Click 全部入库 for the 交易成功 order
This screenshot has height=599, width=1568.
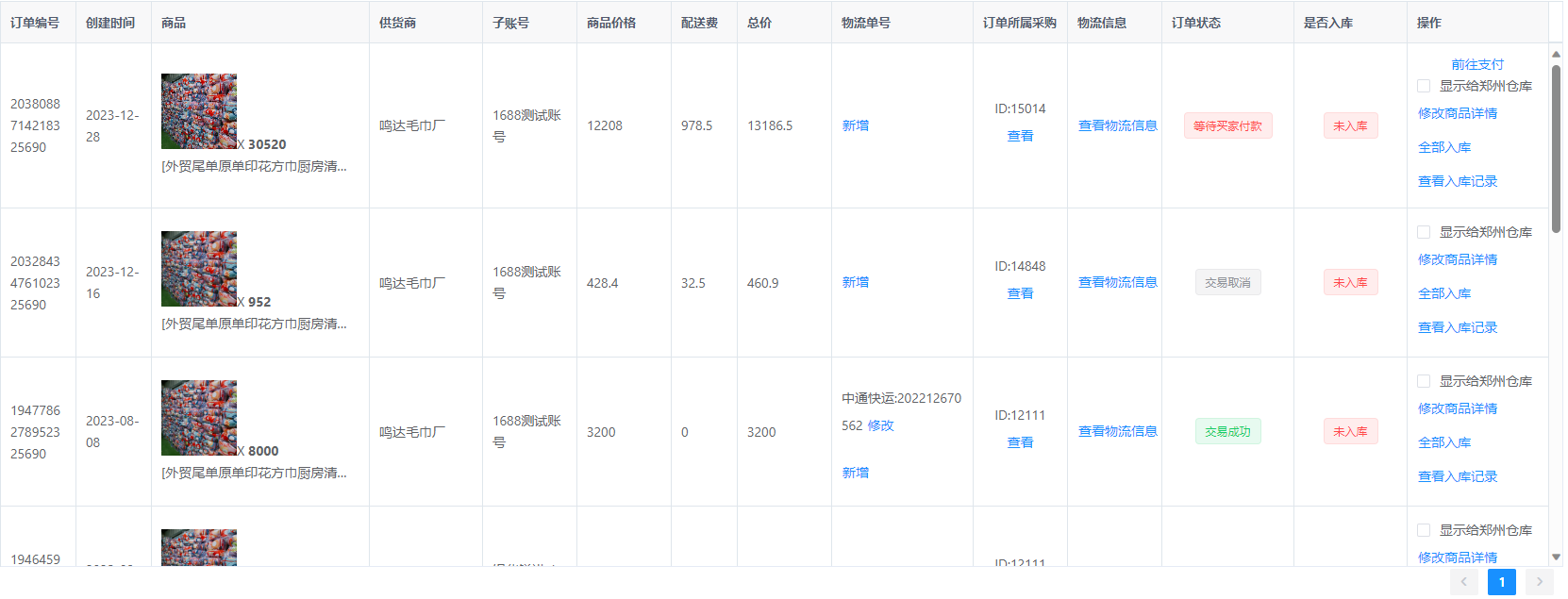point(1443,442)
